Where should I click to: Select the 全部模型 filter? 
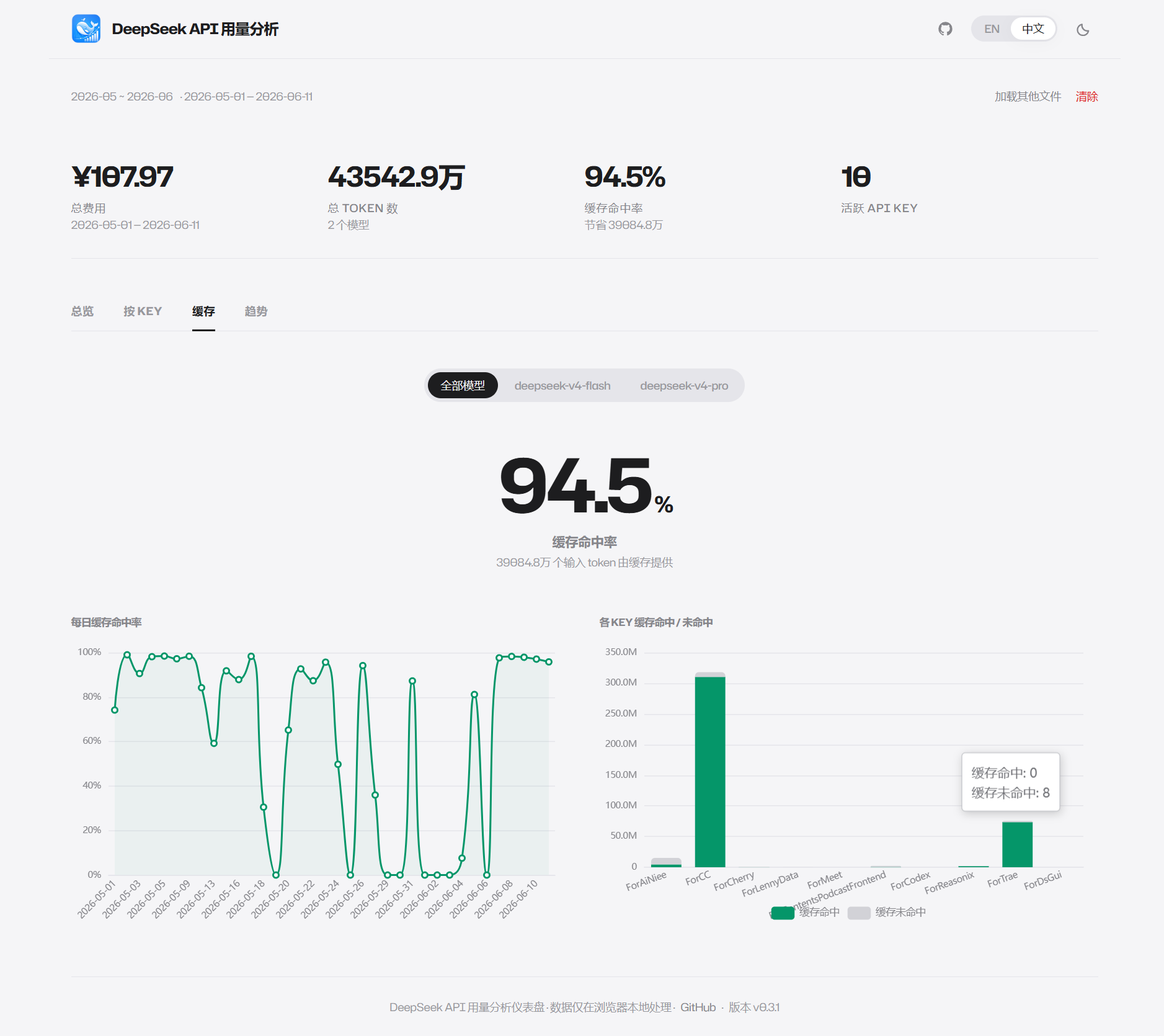463,385
